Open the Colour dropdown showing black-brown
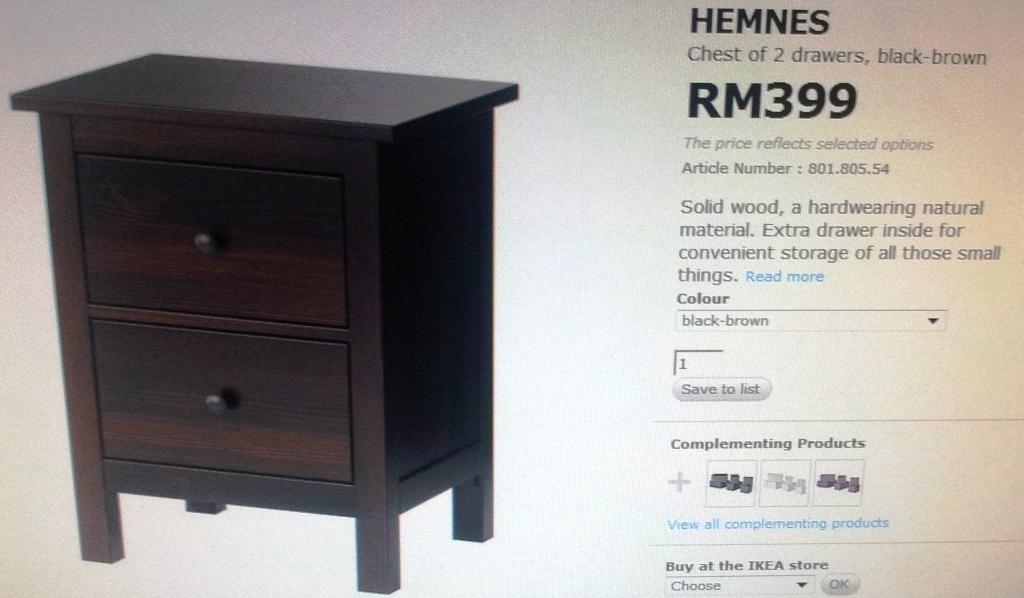The width and height of the screenshot is (1024, 598). click(x=810, y=321)
